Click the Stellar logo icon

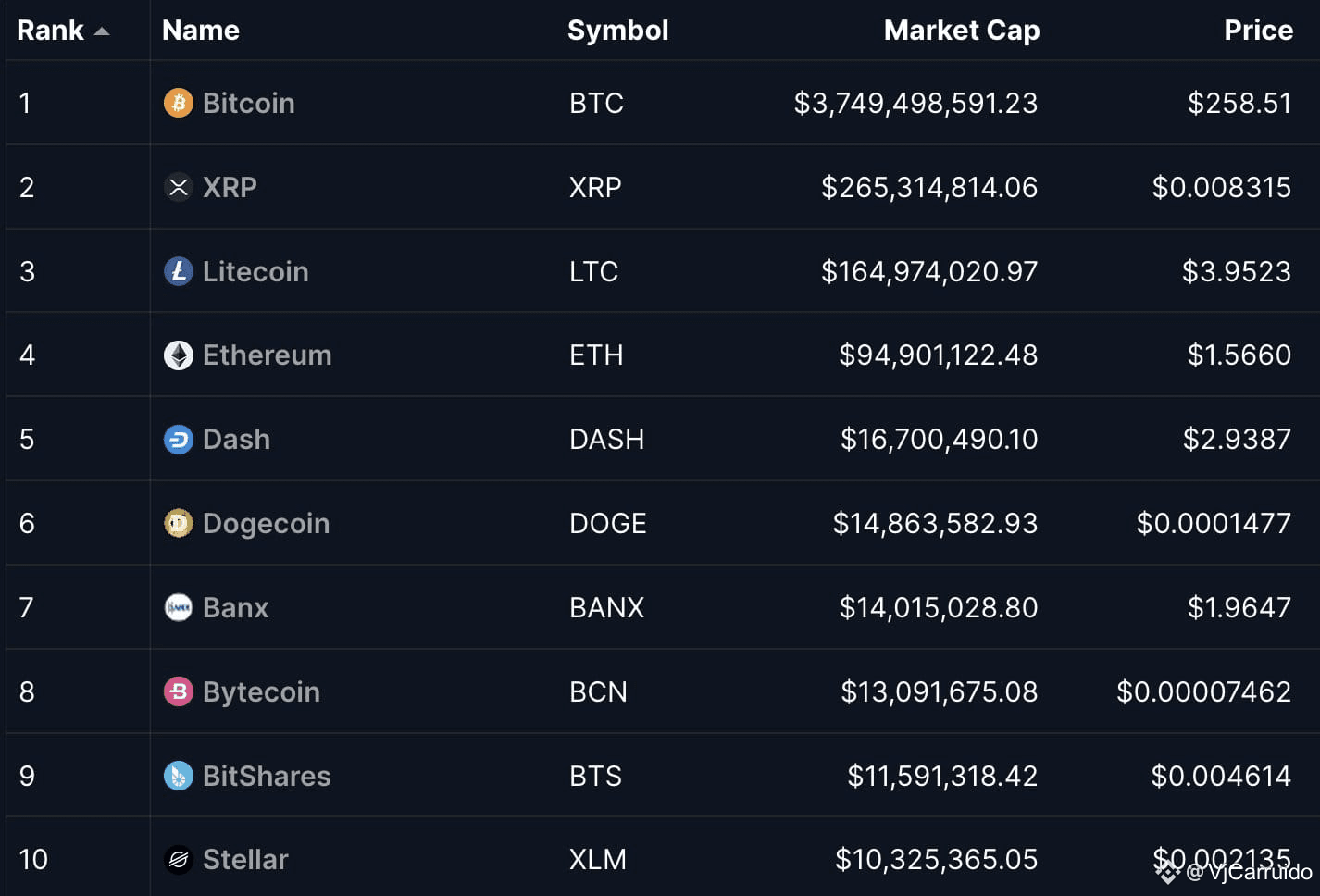tap(179, 860)
